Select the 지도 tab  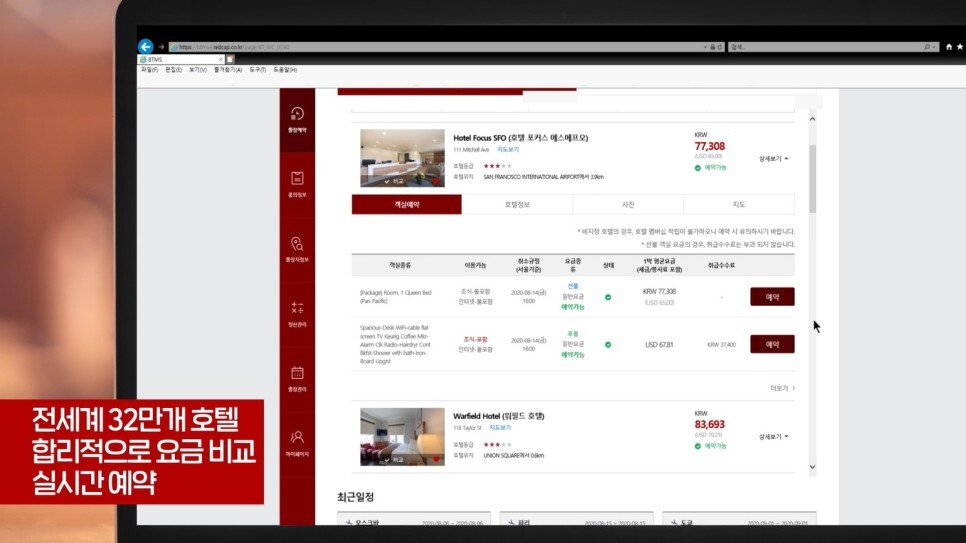click(x=739, y=205)
